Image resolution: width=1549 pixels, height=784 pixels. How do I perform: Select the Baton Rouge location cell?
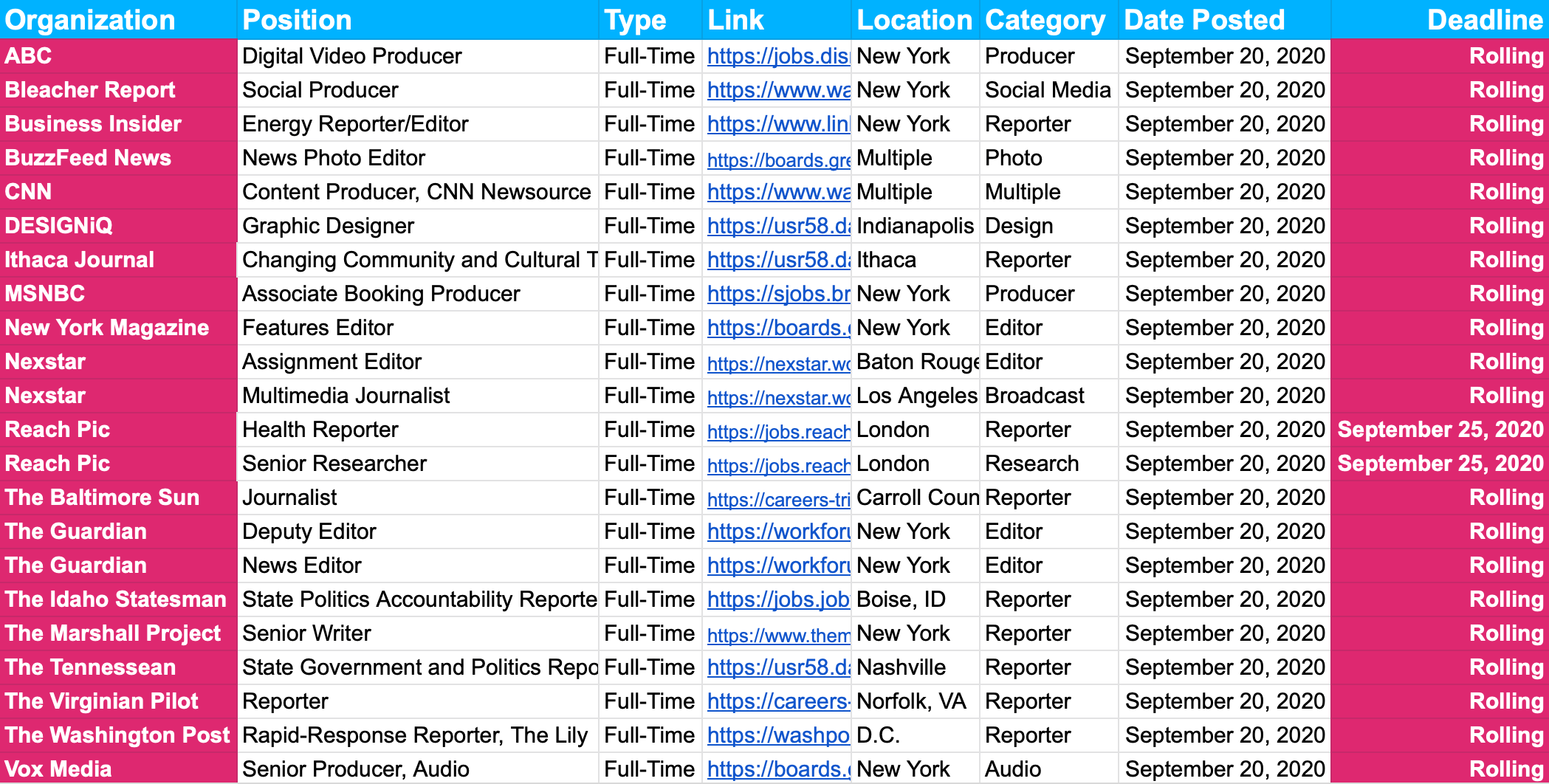pos(916,362)
